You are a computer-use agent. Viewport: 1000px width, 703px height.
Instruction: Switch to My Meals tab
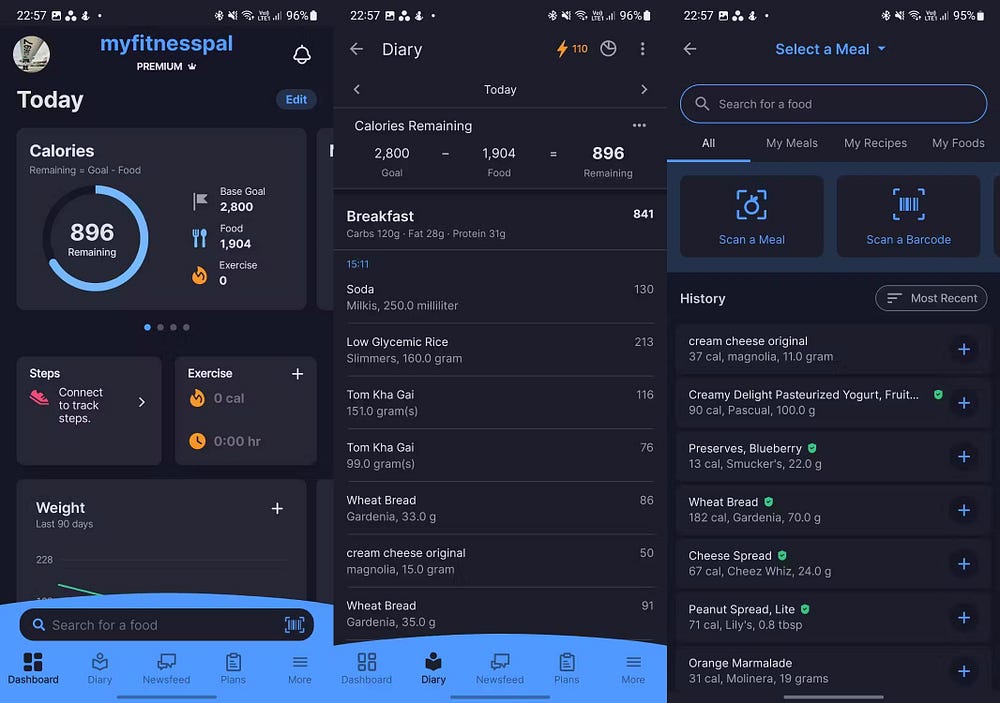pyautogui.click(x=791, y=143)
